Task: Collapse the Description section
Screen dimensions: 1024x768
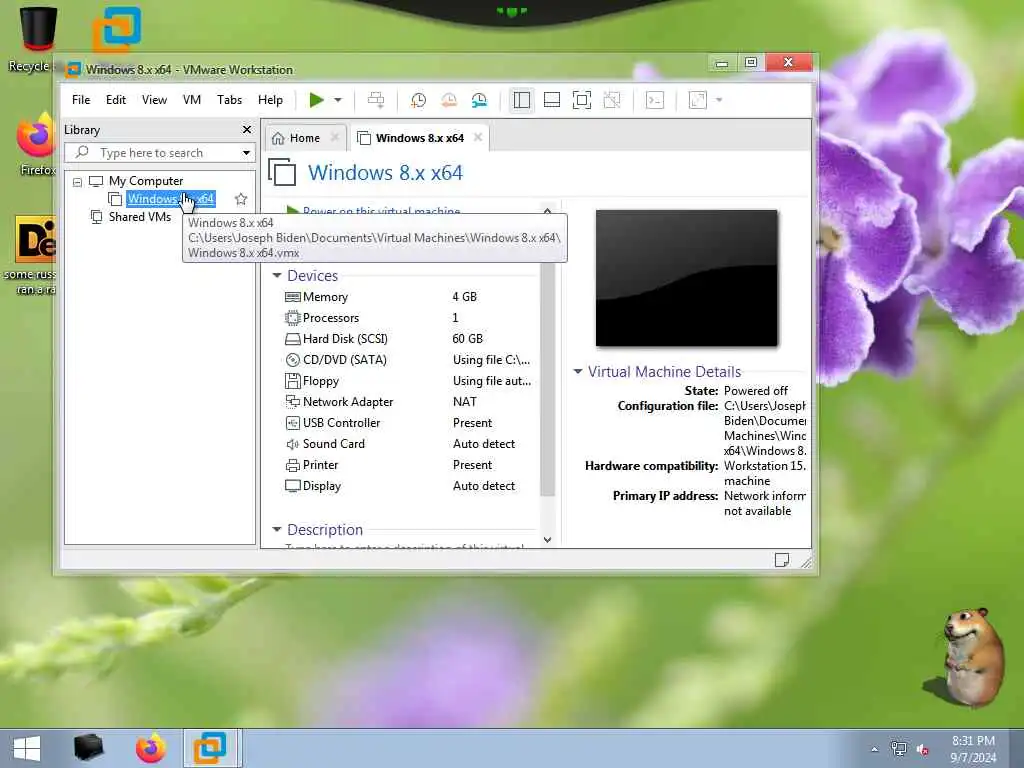Action: 276,530
